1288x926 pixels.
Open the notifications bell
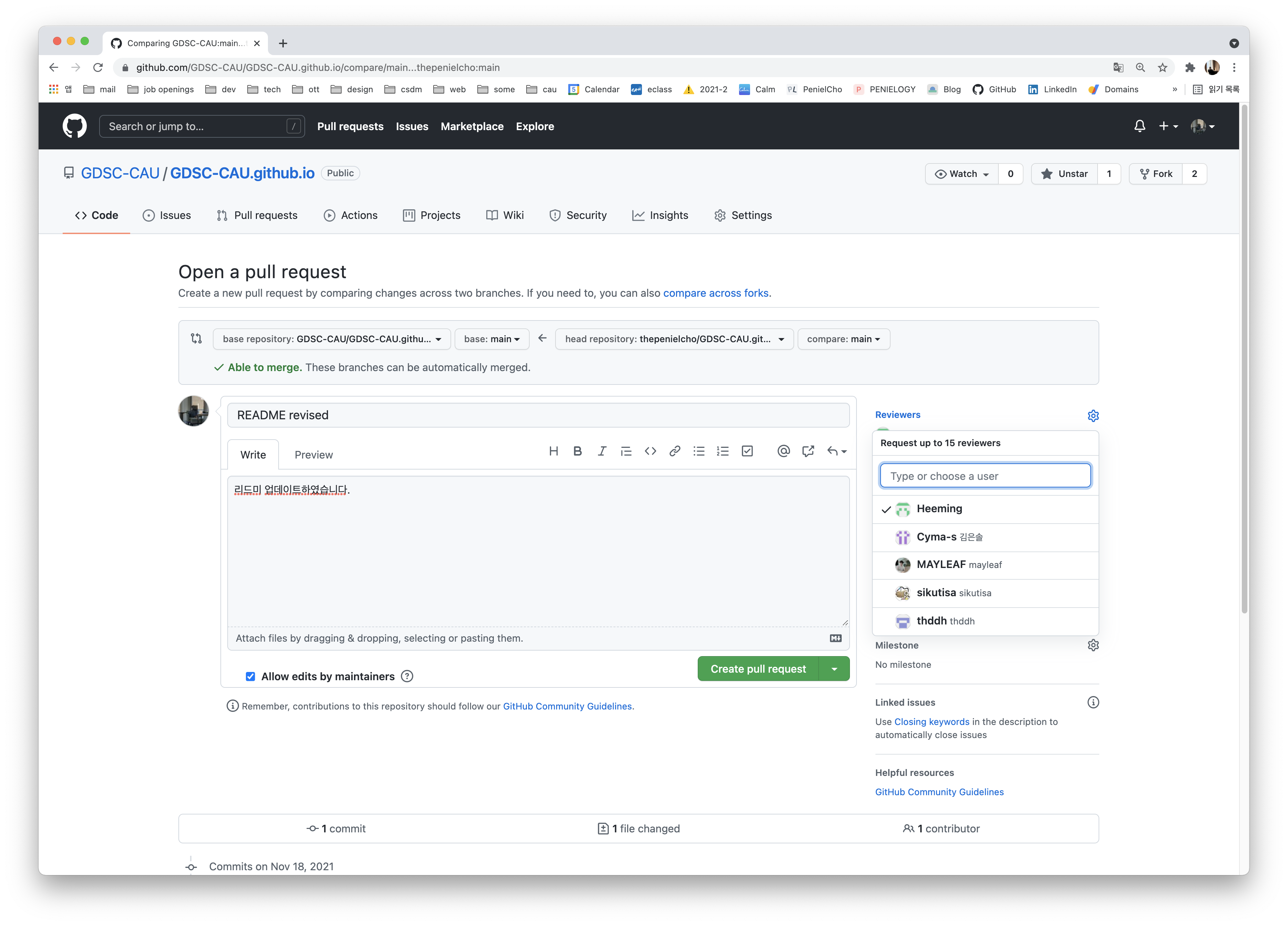[1139, 126]
